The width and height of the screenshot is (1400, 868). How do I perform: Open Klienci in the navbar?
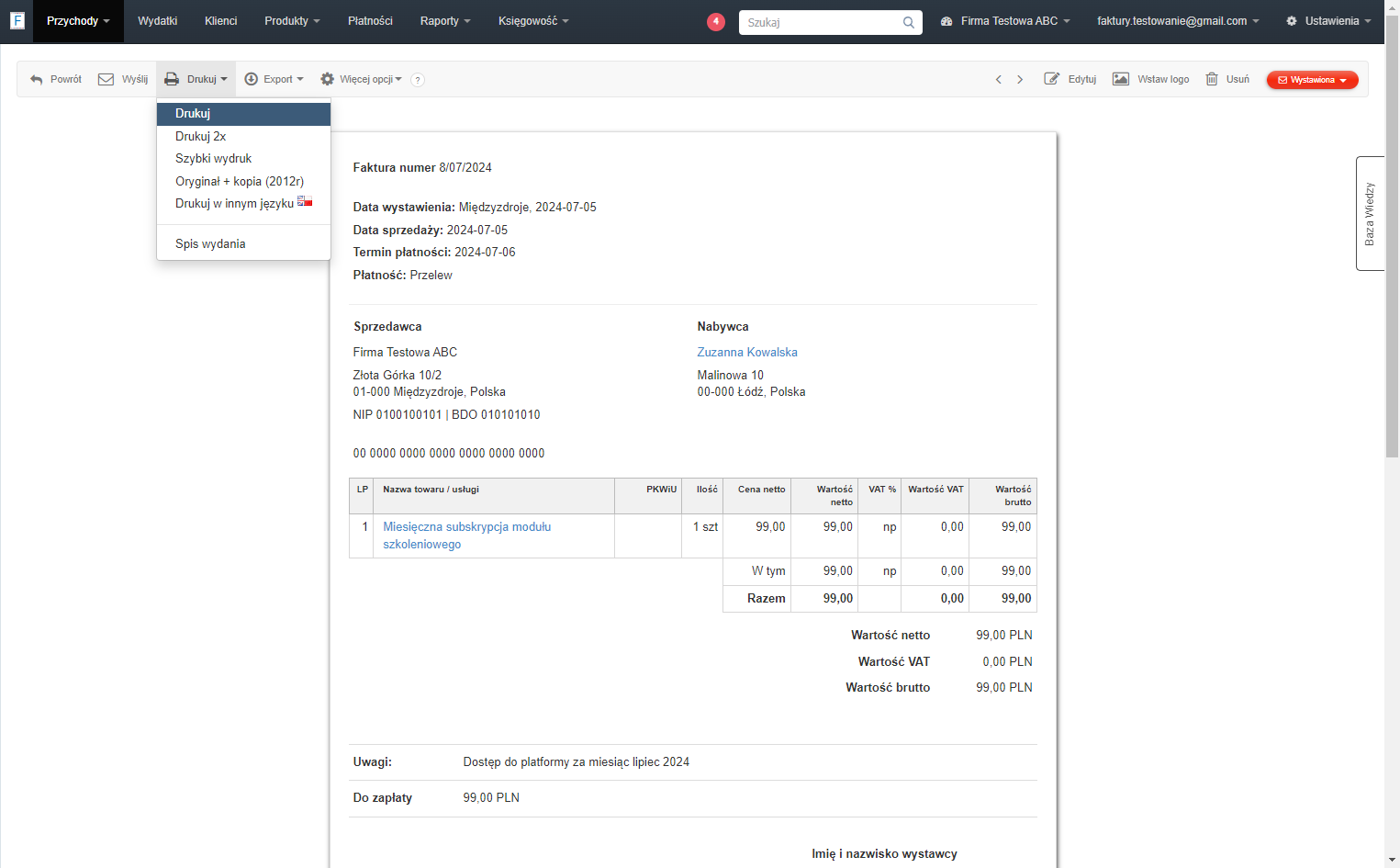pyautogui.click(x=221, y=21)
